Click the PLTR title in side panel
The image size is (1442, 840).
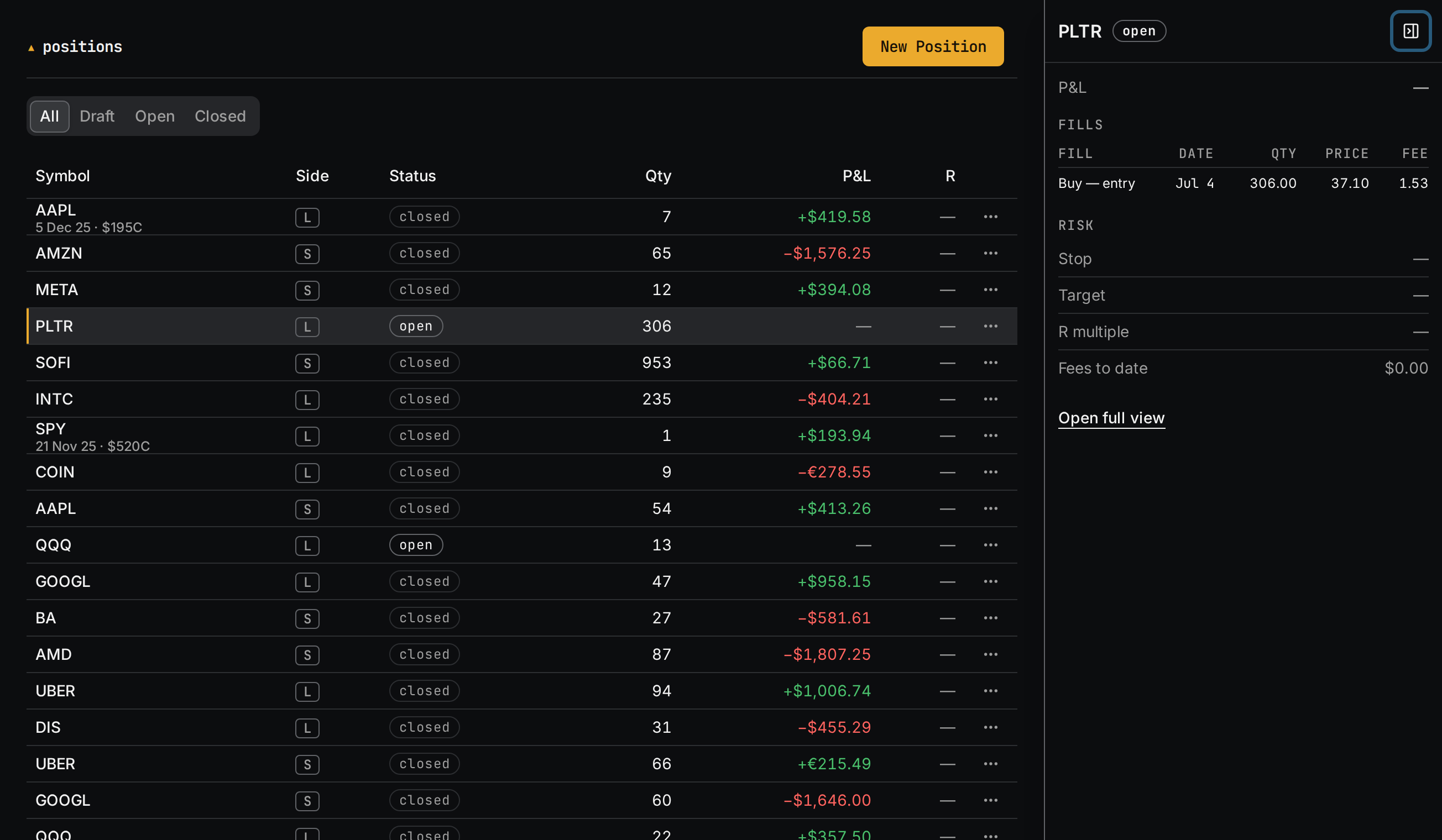pyautogui.click(x=1080, y=32)
